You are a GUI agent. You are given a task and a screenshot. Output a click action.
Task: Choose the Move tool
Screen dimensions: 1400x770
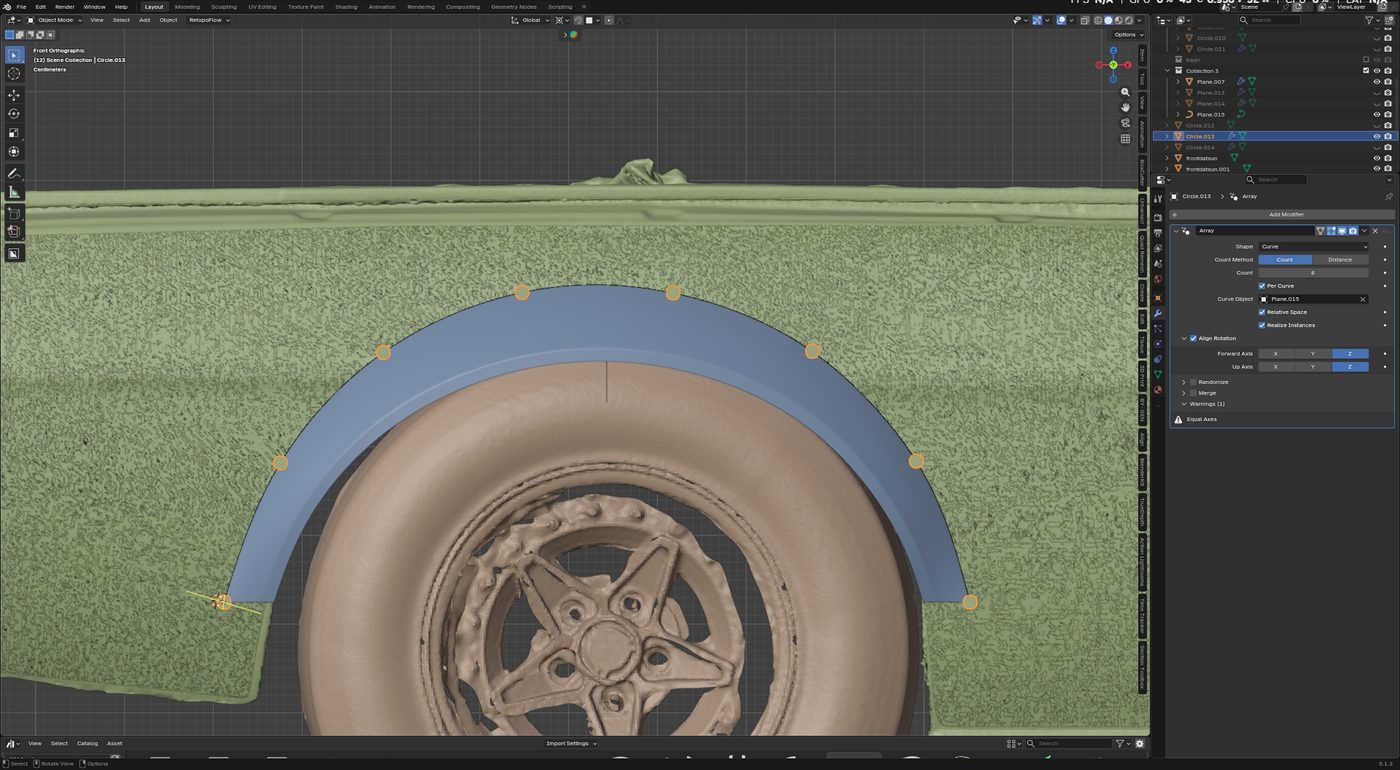pos(14,95)
